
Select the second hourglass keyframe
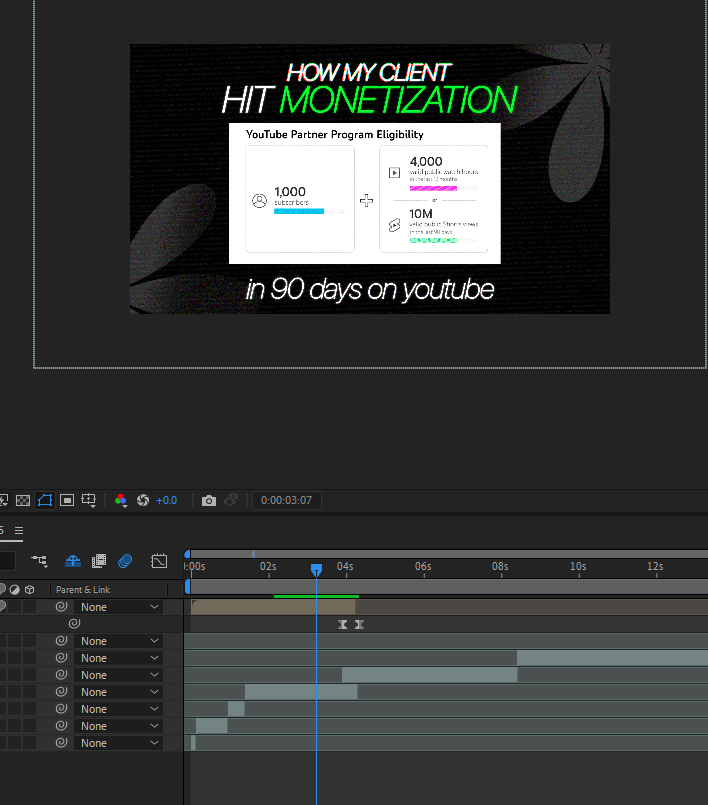click(x=359, y=624)
